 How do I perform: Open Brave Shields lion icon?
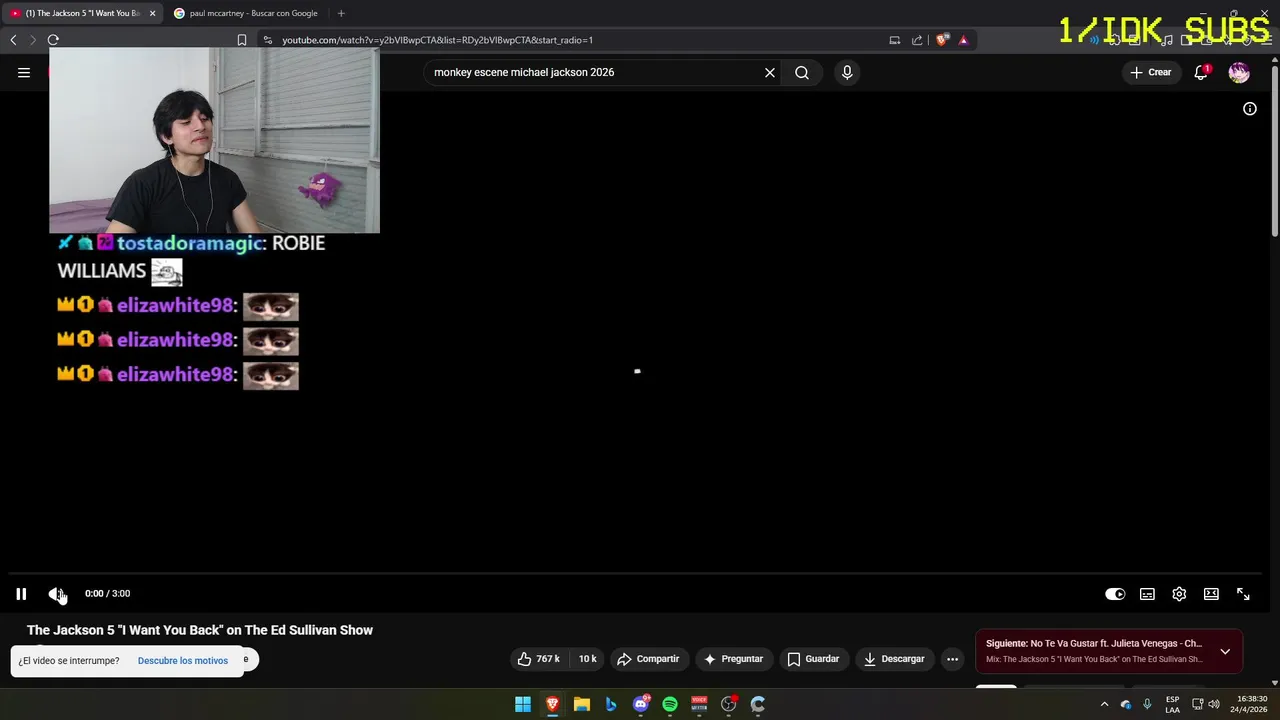(942, 40)
